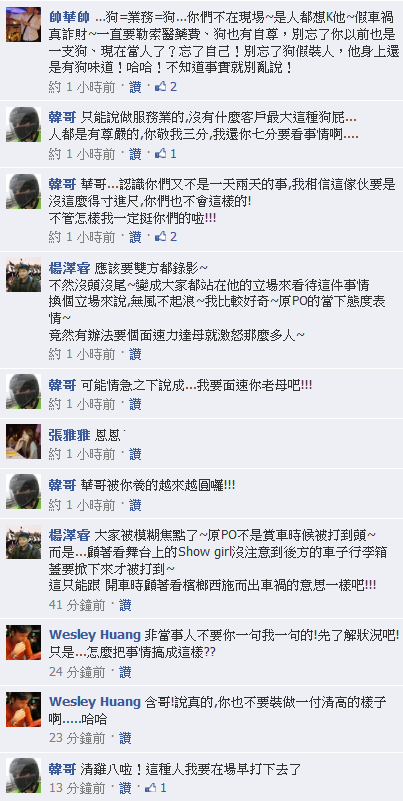Like Wesley Huang's comment from 24 分鐘前
The width and height of the screenshot is (403, 801).
point(125,671)
